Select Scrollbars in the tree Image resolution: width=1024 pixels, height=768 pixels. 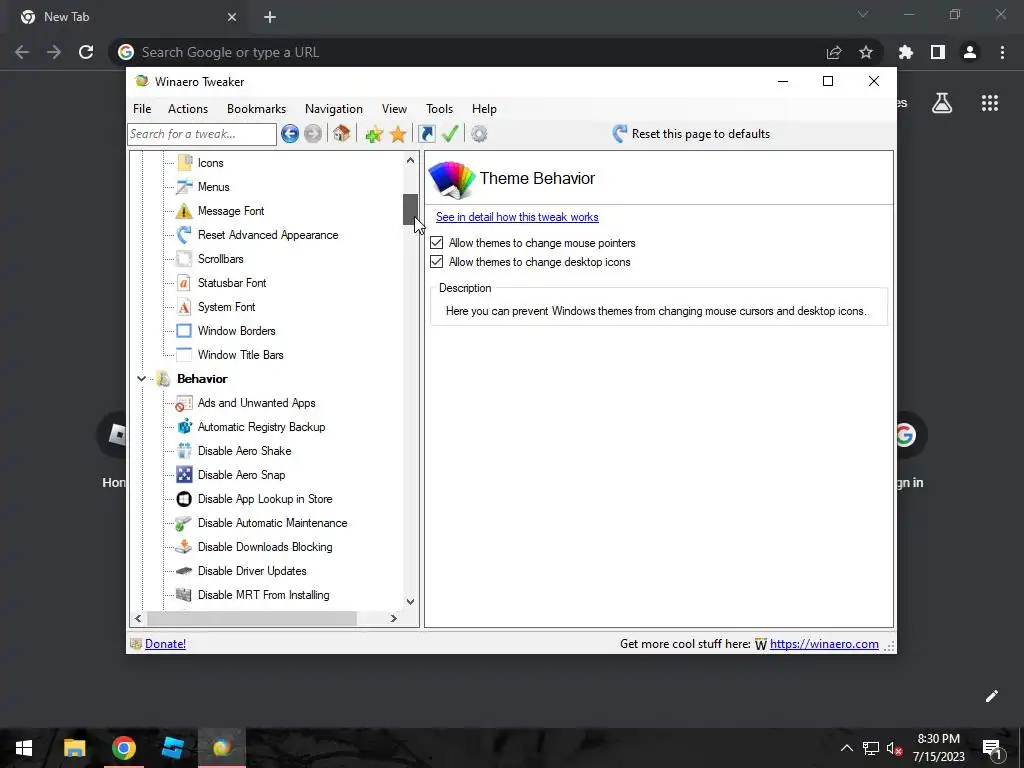(x=221, y=259)
